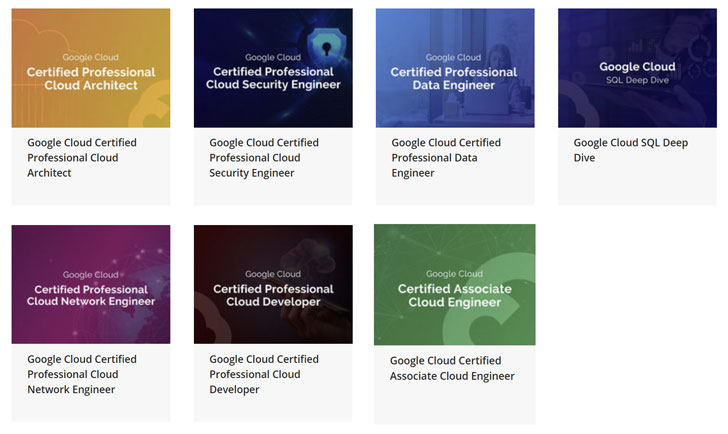Follow the Professional Cloud Developer title link
Screen dimensions: 728x434
coord(264,374)
